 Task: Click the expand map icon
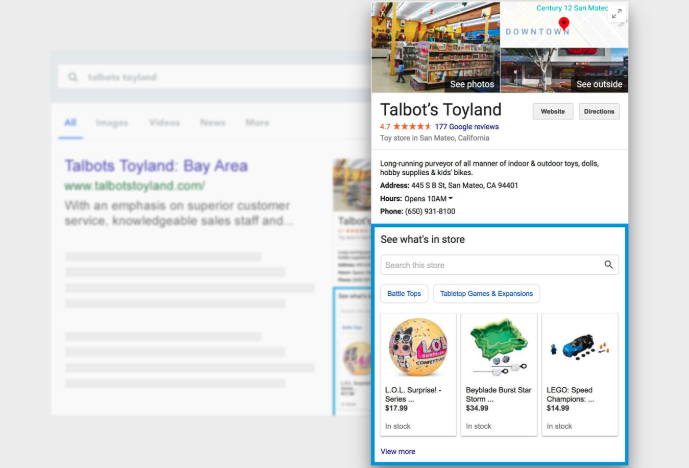(617, 13)
